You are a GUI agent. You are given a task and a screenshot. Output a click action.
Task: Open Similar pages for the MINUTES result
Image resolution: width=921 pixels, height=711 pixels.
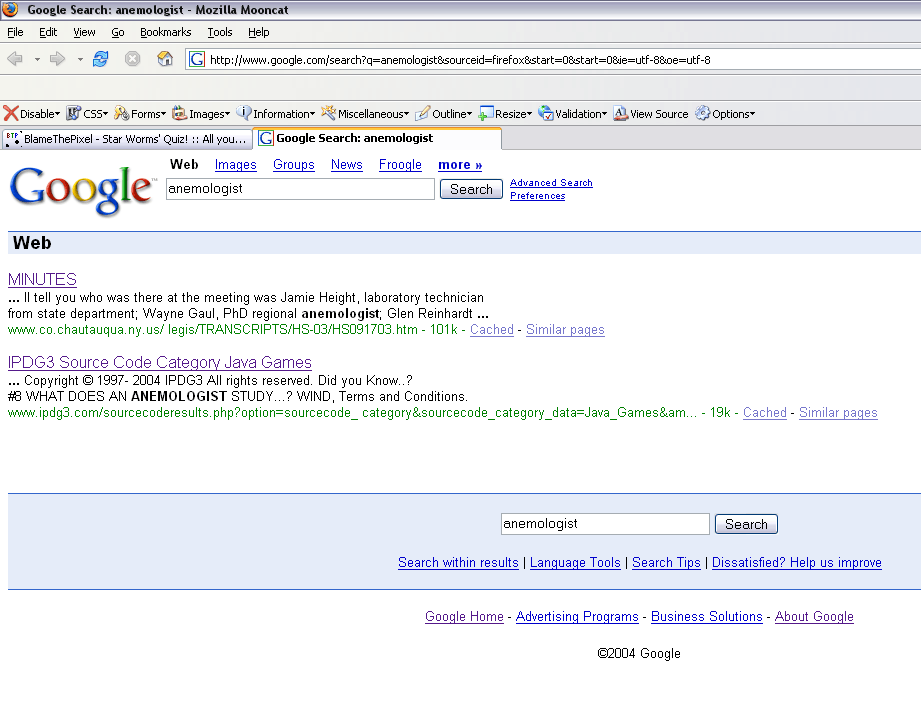pos(565,330)
